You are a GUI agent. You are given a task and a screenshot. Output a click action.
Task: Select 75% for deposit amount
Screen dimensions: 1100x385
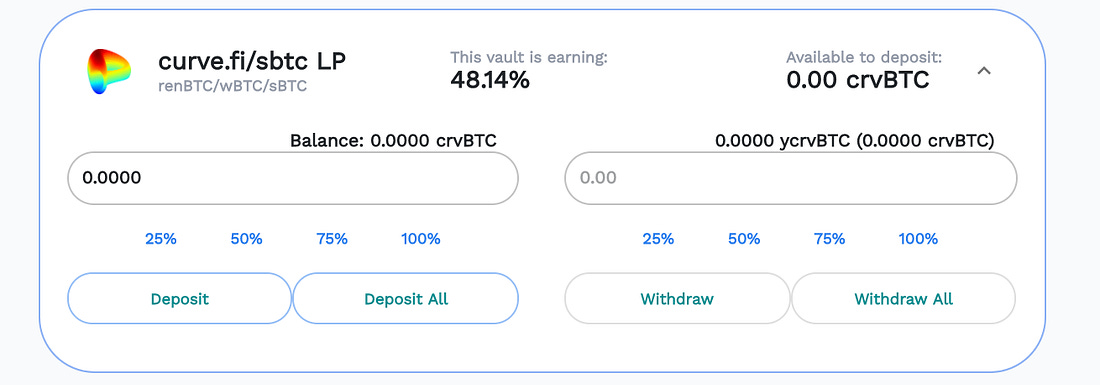click(x=332, y=239)
